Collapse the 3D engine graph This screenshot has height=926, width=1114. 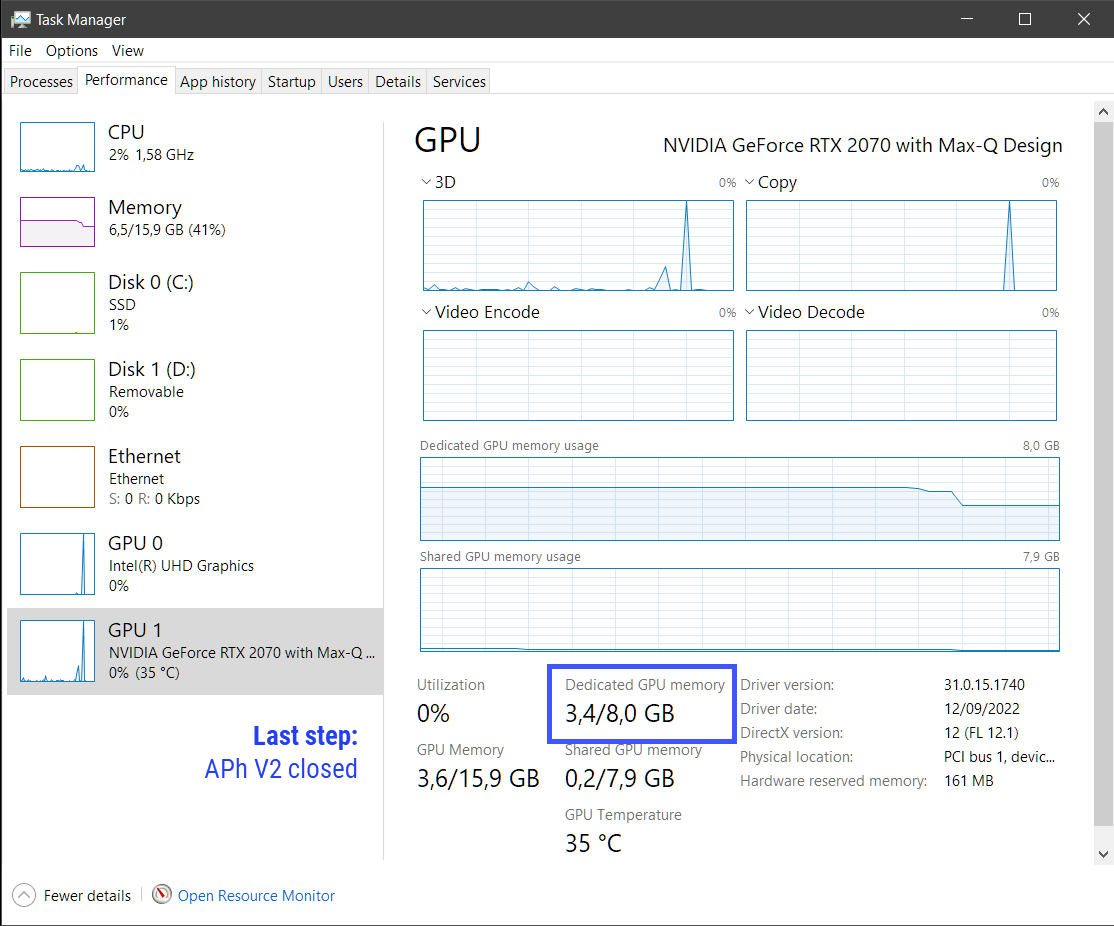426,182
